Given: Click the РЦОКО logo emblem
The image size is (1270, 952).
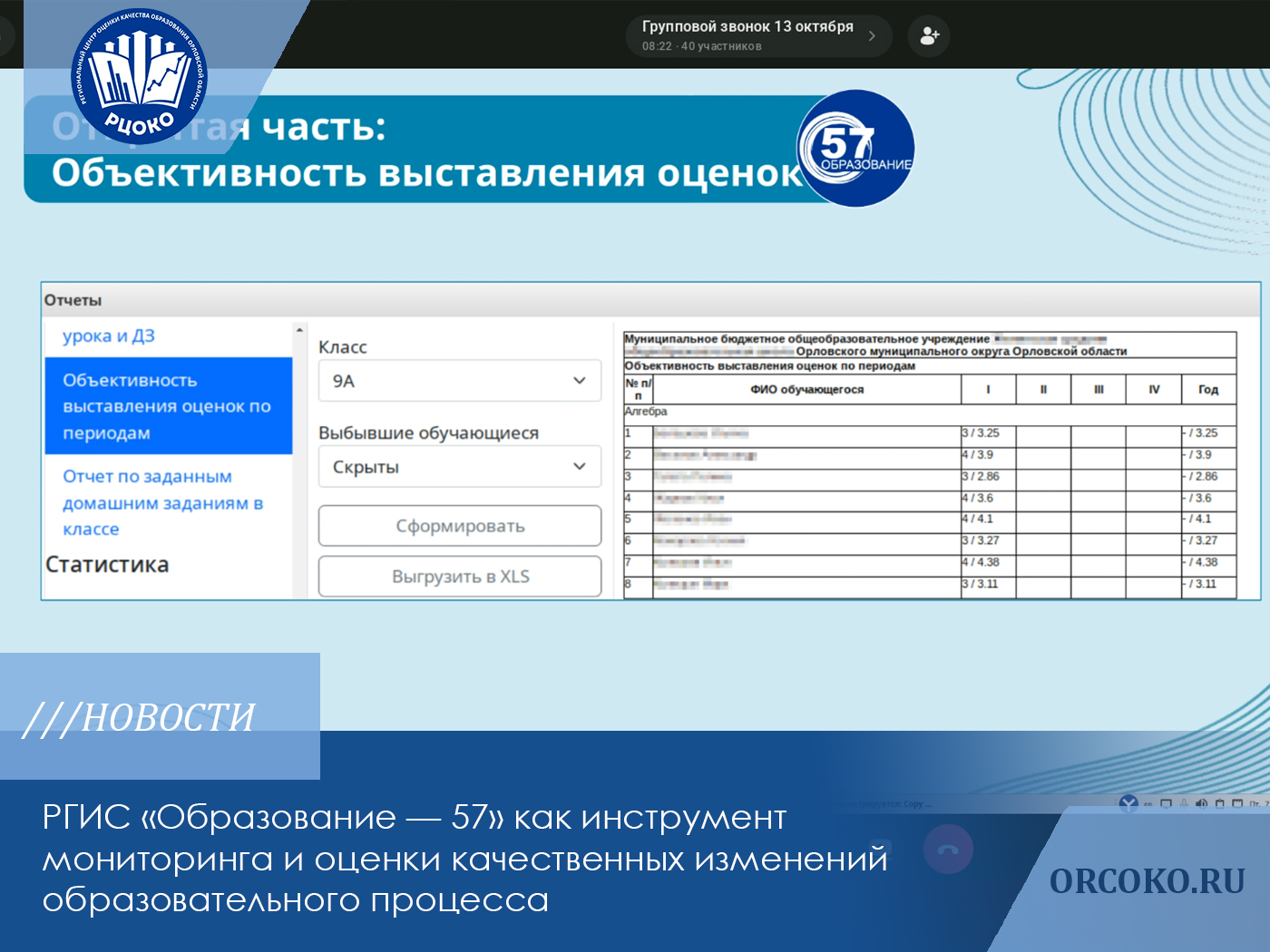Looking at the screenshot, I should click(139, 77).
